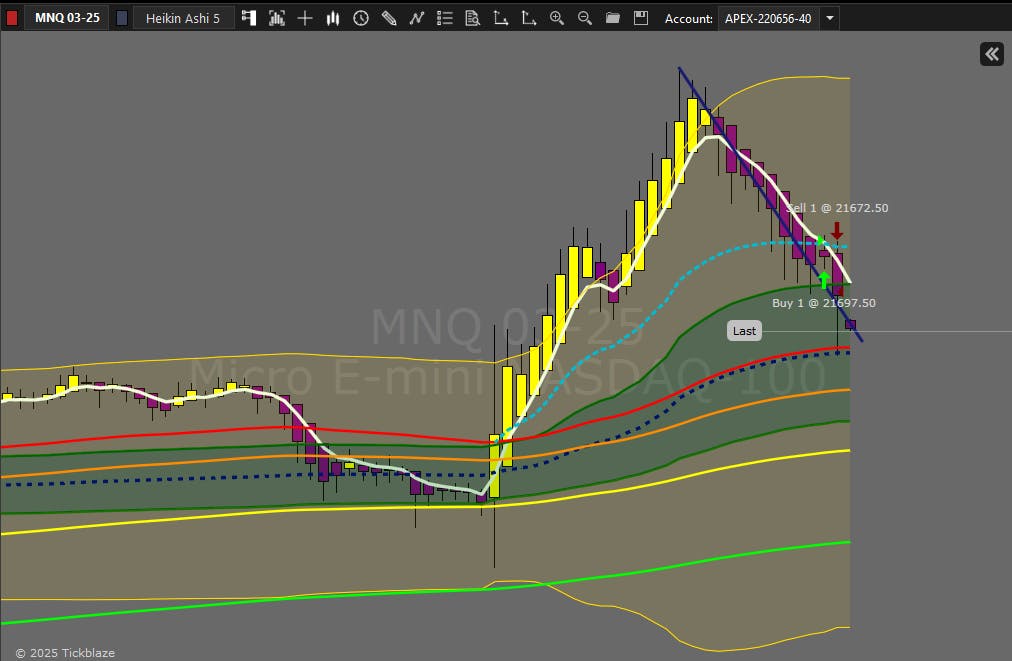Viewport: 1012px width, 661px height.
Task: Click the red symbol link square
Action: point(12,17)
